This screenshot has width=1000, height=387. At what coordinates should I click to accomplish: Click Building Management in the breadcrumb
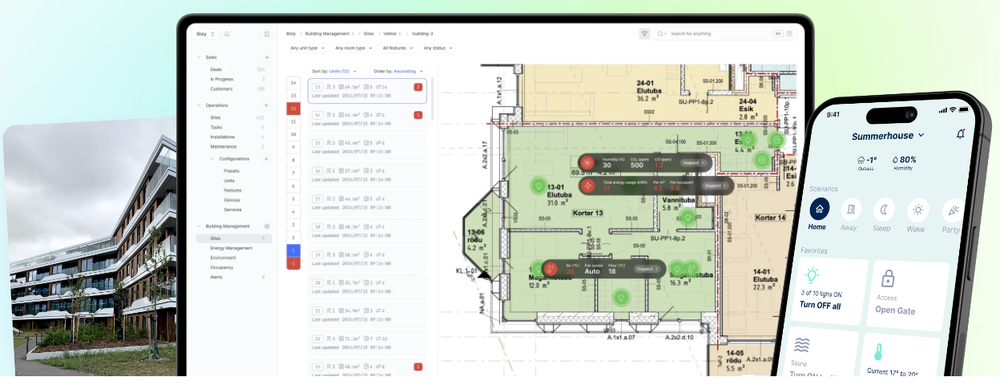tap(328, 33)
